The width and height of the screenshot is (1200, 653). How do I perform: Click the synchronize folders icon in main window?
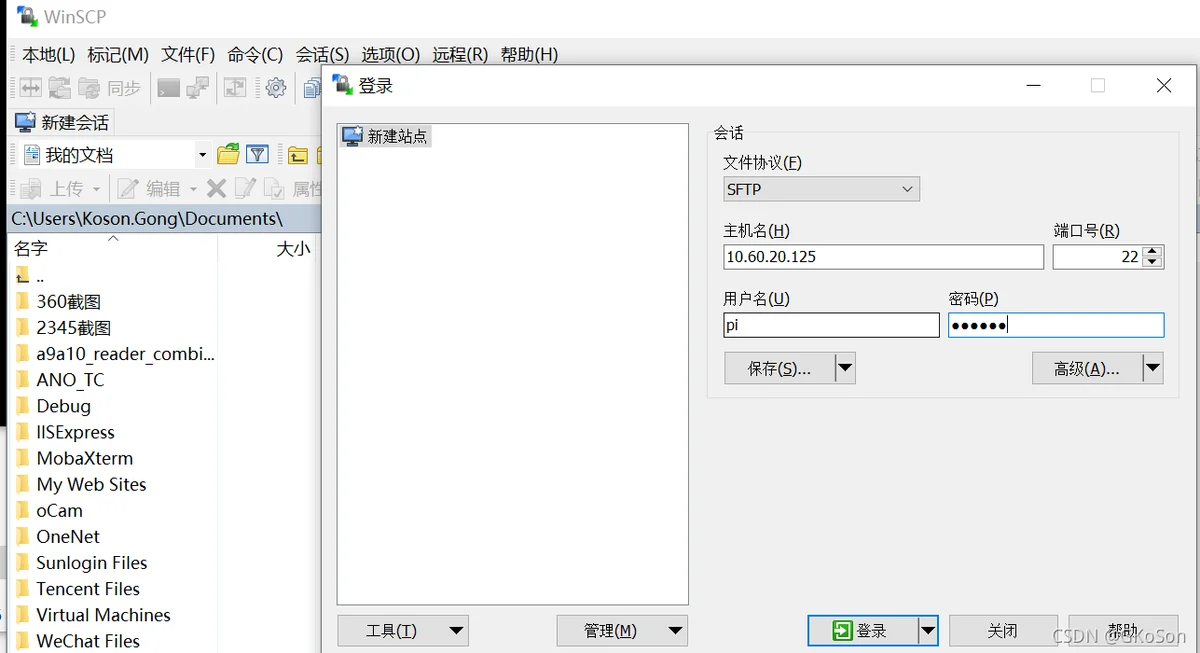point(60,88)
